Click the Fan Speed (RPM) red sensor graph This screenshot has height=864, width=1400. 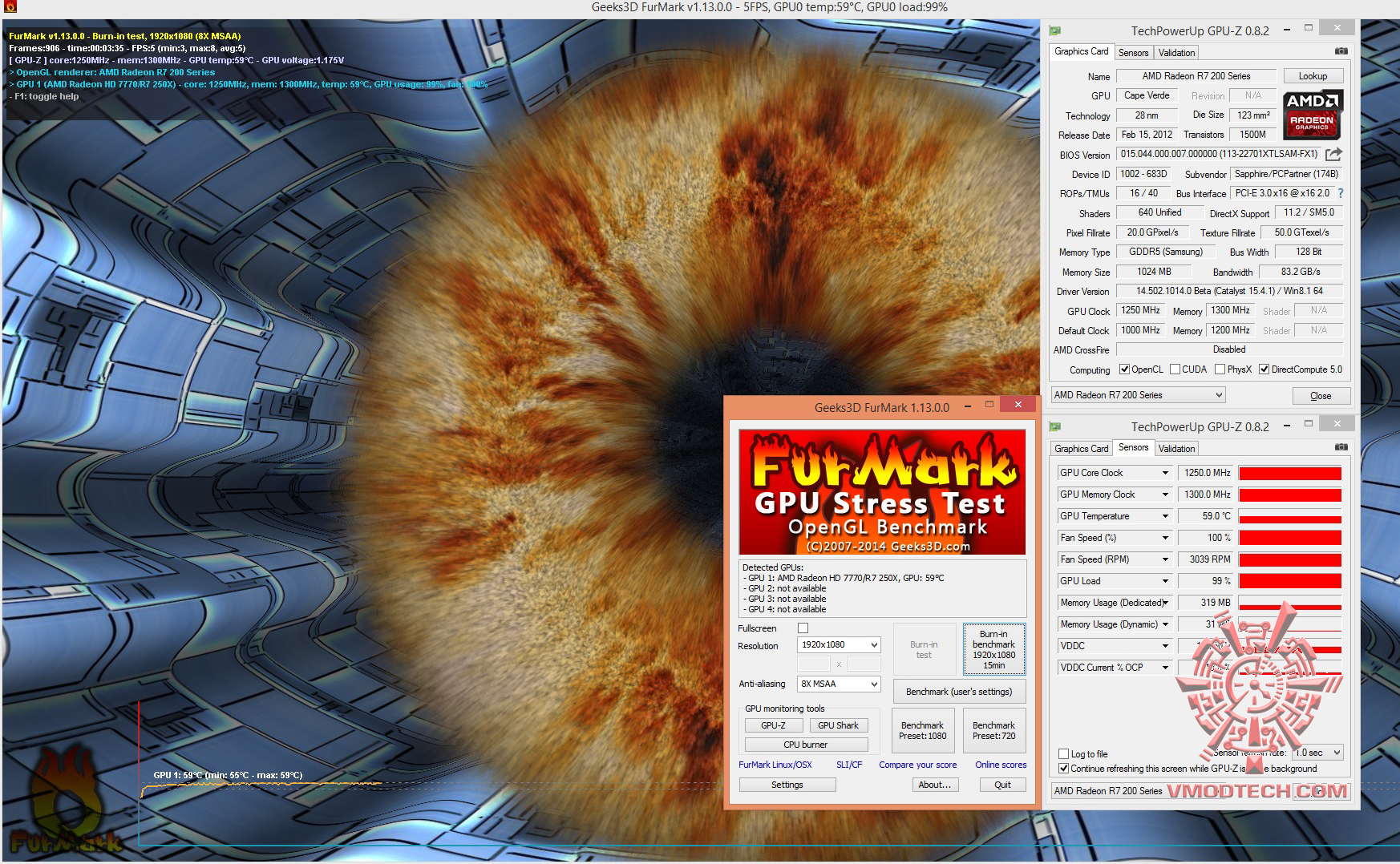1290,559
